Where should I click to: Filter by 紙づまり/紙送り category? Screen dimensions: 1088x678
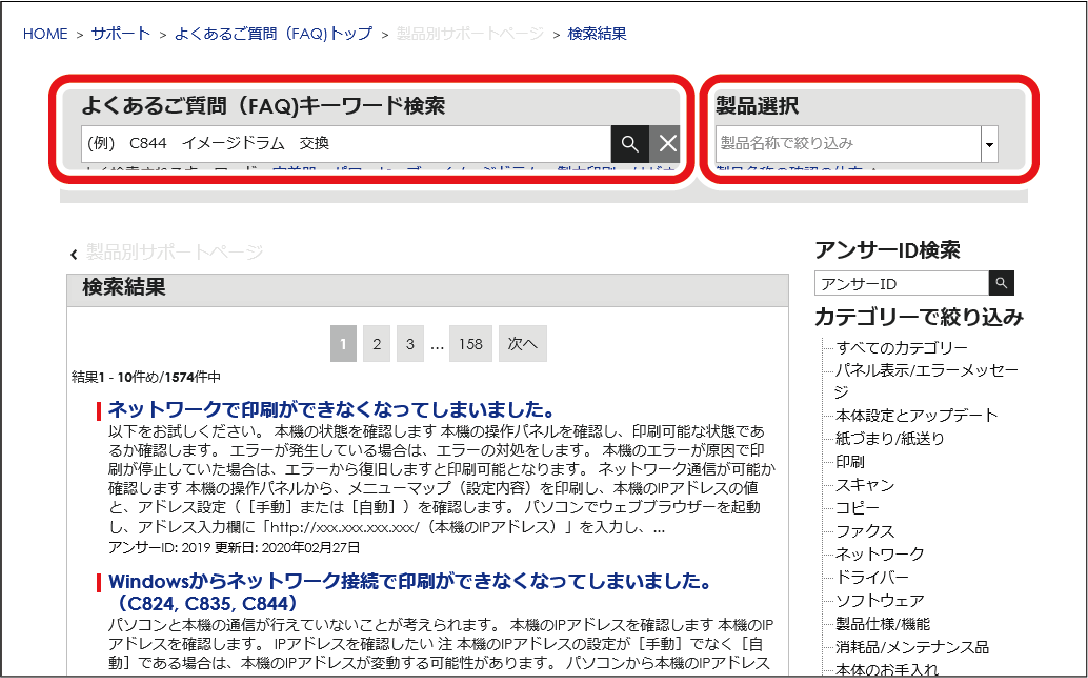click(x=890, y=439)
